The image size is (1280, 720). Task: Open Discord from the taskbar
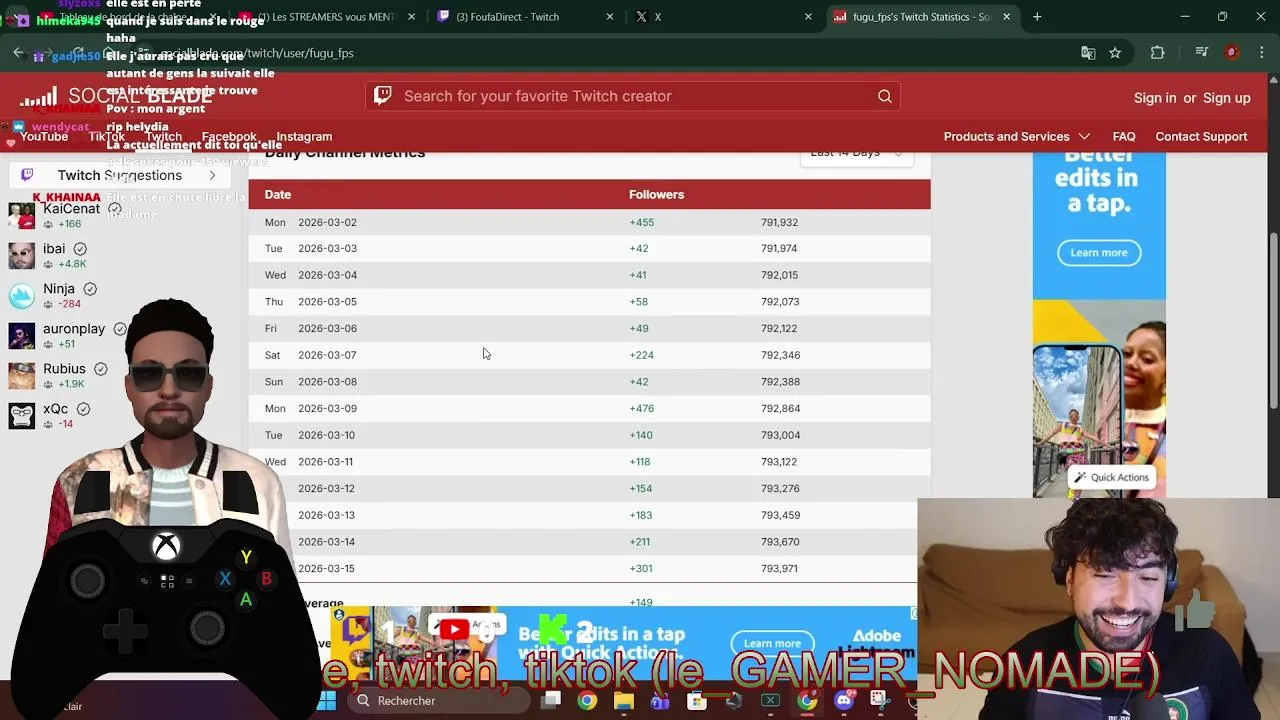click(843, 701)
